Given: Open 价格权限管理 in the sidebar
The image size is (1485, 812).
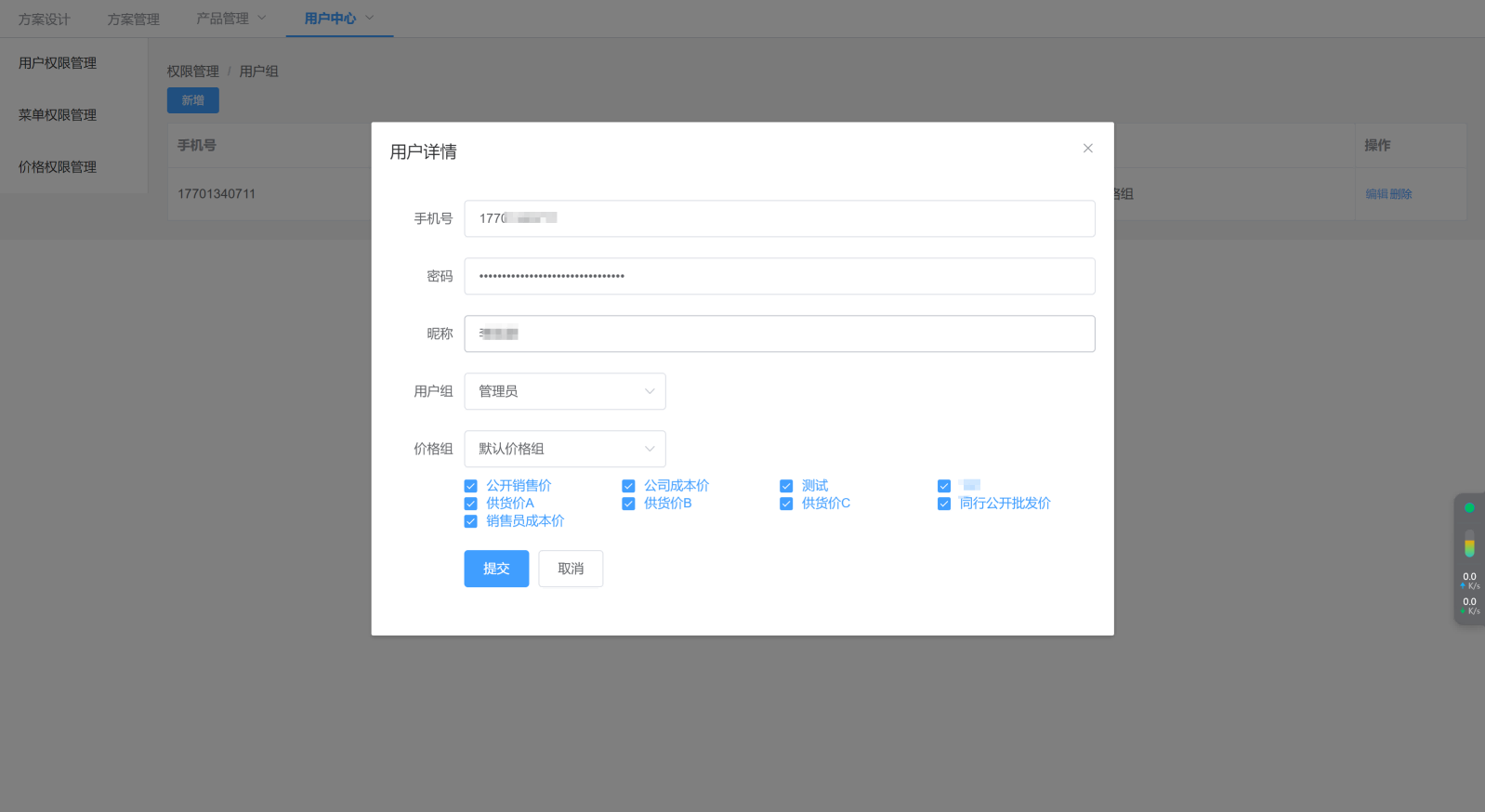Looking at the screenshot, I should pyautogui.click(x=58, y=167).
